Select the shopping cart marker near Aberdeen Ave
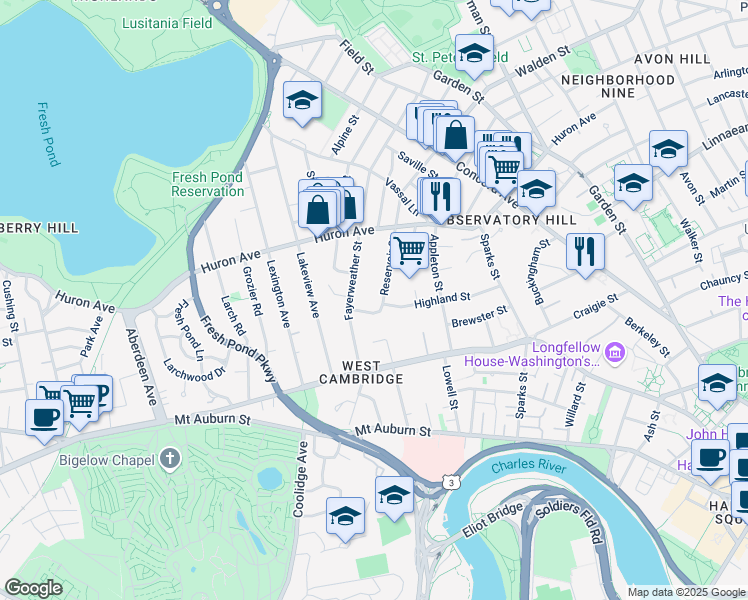The image size is (748, 600). tap(79, 402)
